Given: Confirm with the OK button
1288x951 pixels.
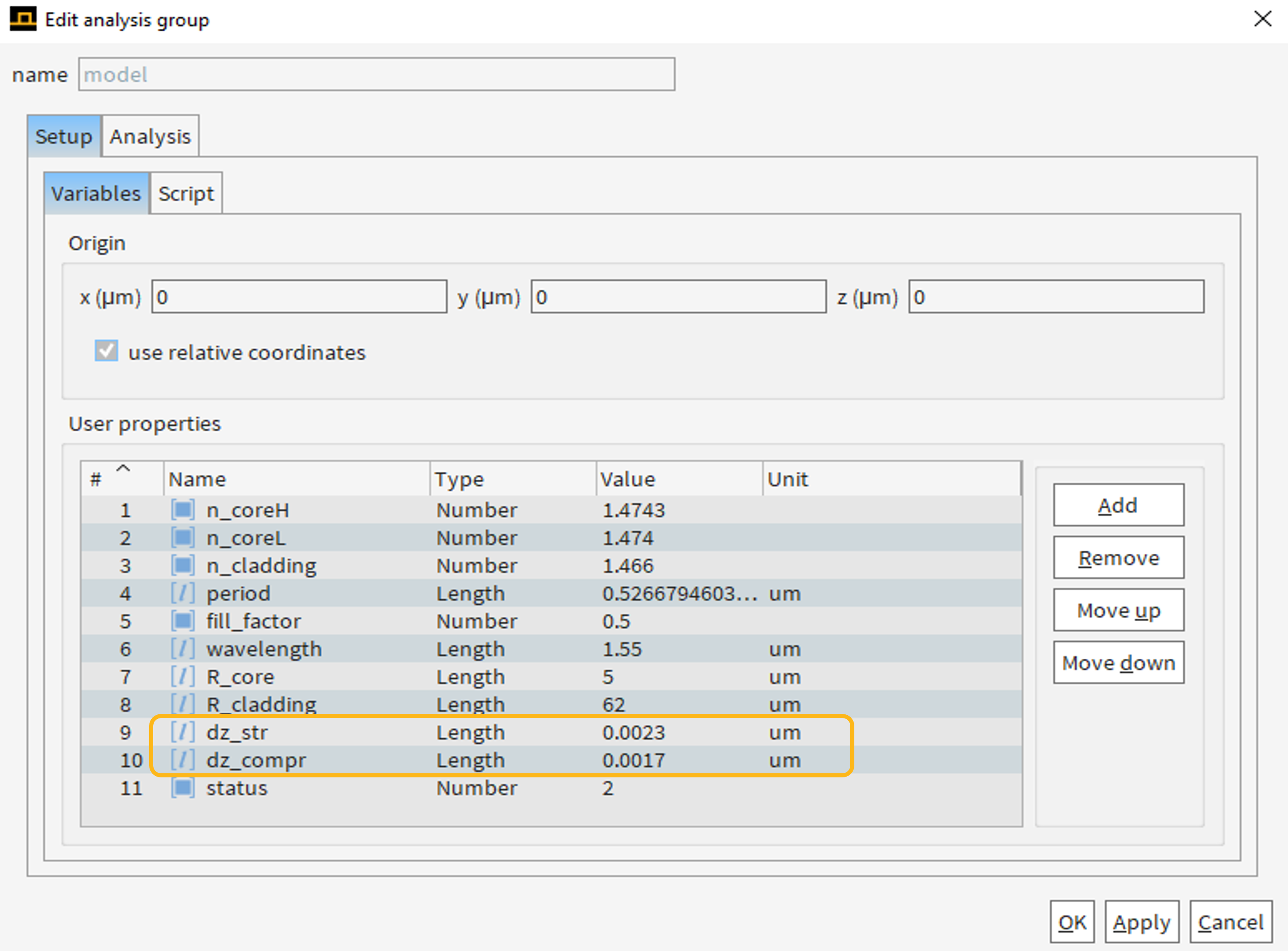Looking at the screenshot, I should click(1072, 922).
